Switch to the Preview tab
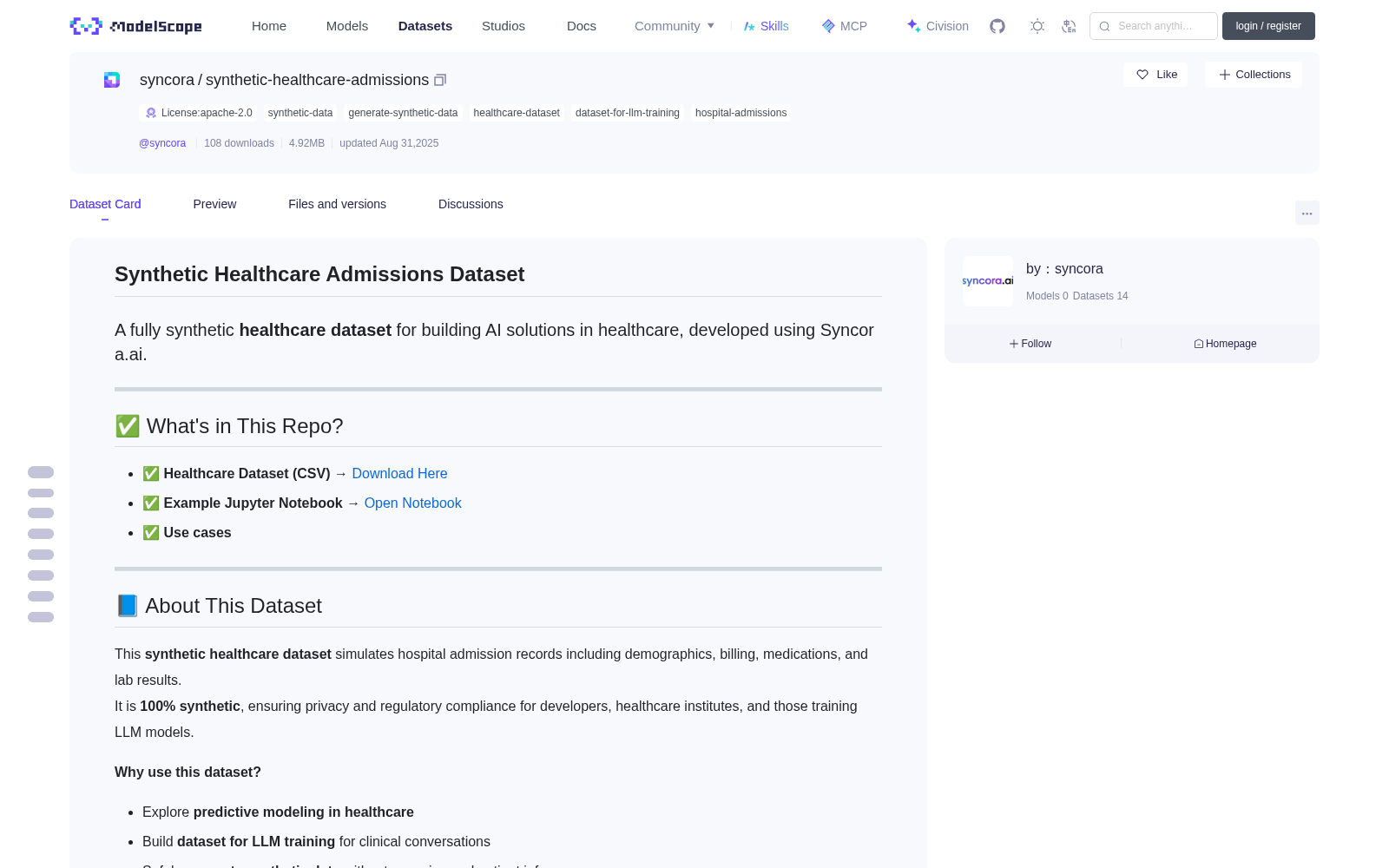Screen dimensions: 1389x868 (x=214, y=204)
